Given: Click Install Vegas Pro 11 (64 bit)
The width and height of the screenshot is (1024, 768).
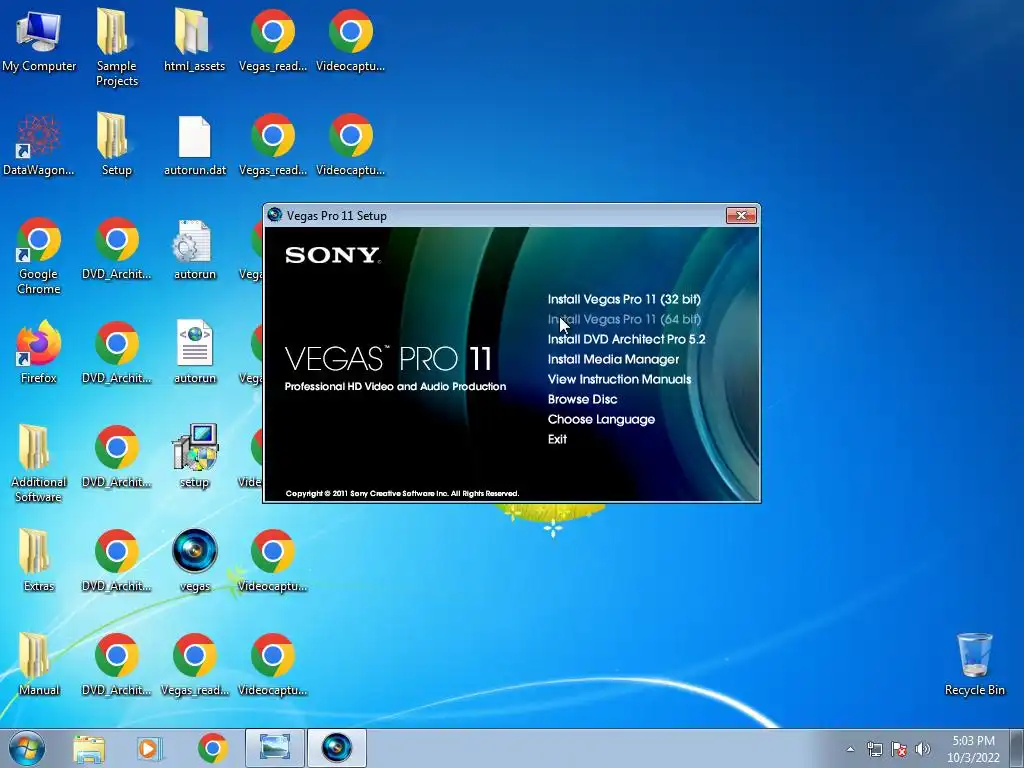Looking at the screenshot, I should (624, 319).
